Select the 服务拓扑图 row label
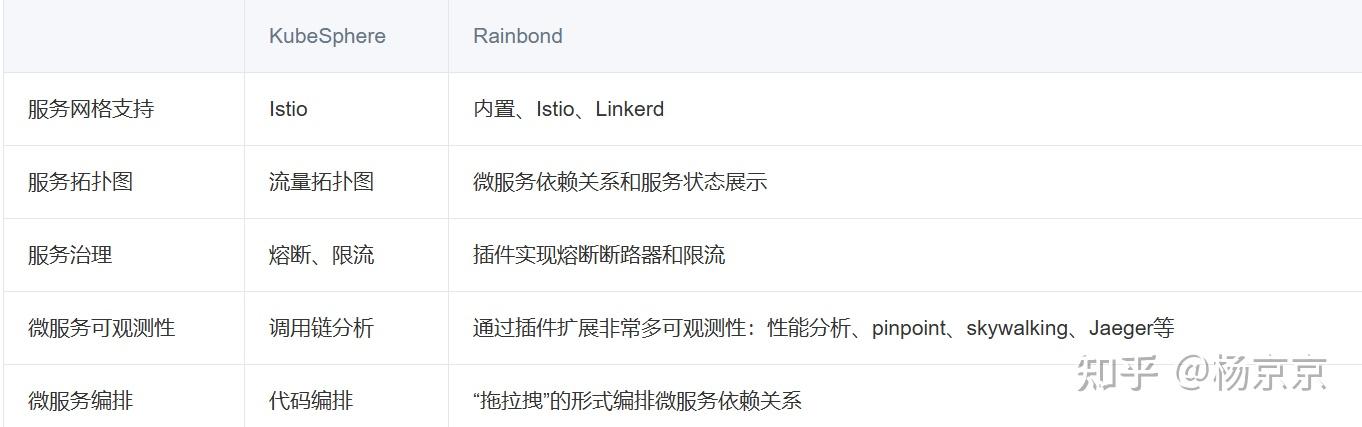Viewport: 1362px width, 427px height. [80, 182]
